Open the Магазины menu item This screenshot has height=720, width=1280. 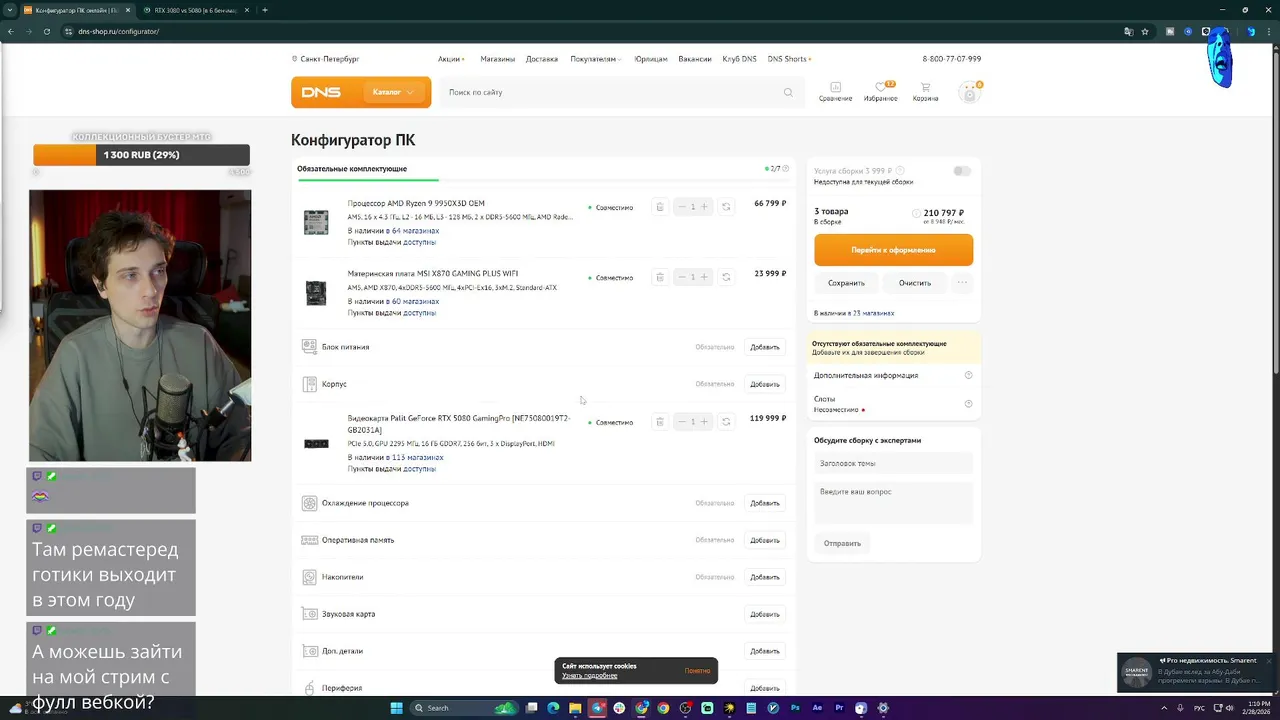[x=497, y=59]
